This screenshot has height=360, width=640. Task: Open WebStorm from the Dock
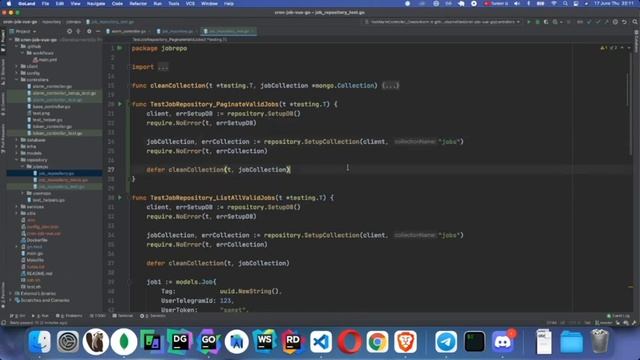[x=264, y=341]
